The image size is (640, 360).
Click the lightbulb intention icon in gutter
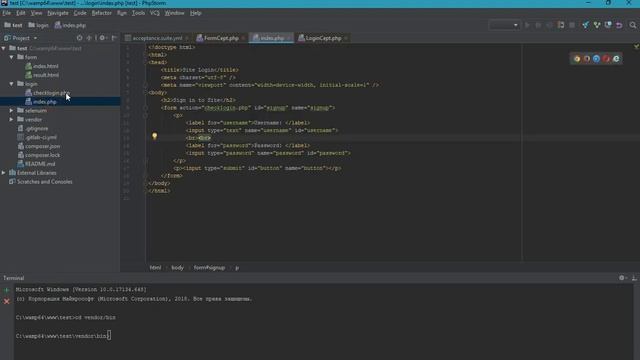coord(154,136)
